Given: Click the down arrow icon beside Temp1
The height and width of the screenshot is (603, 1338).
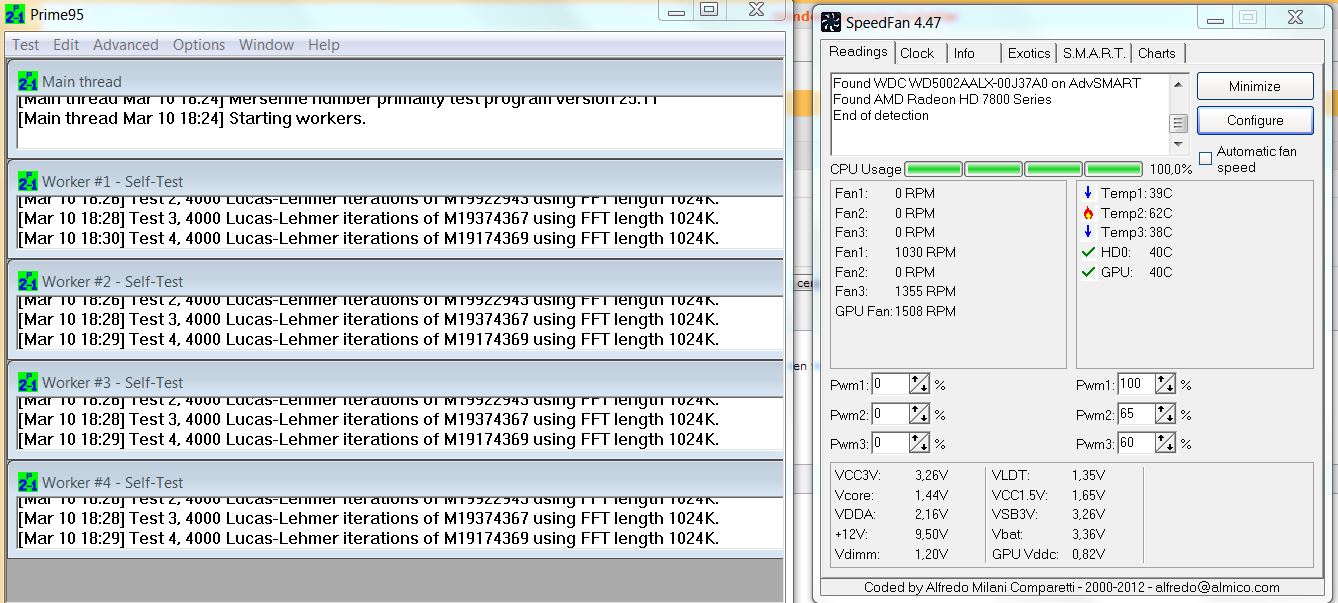Looking at the screenshot, I should pyautogui.click(x=1088, y=192).
